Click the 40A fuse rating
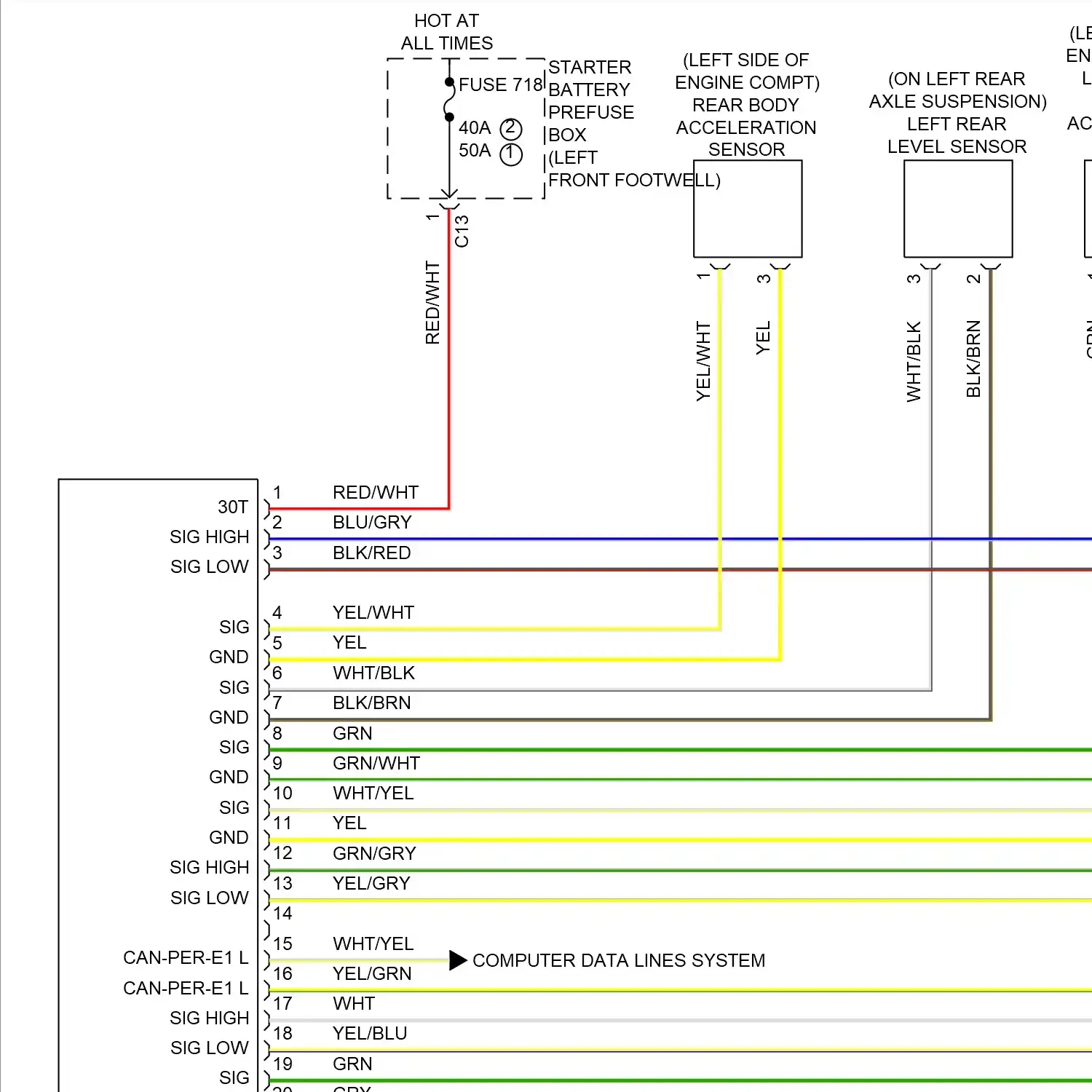 [475, 128]
